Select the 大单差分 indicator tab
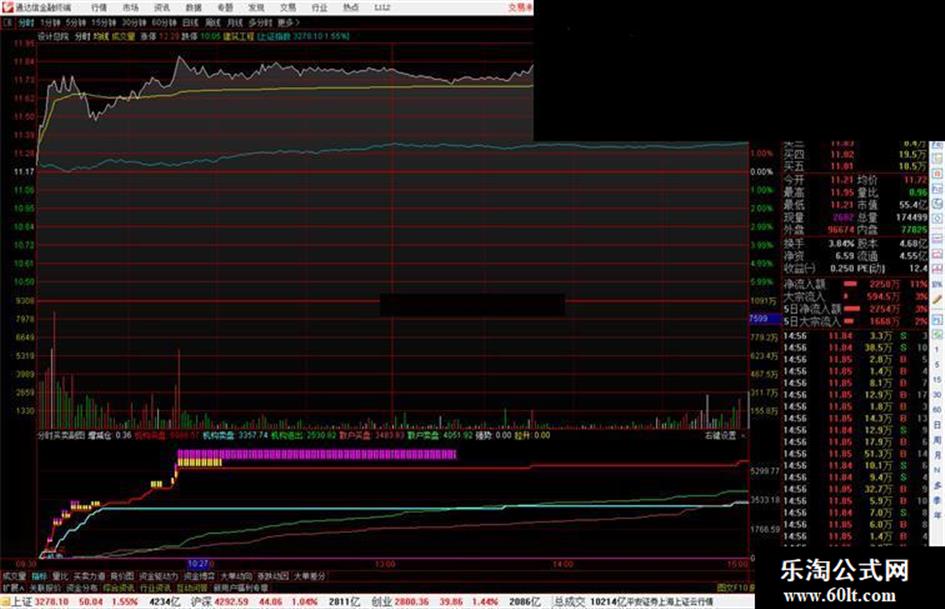Viewport: 945px width, 609px height. (x=309, y=576)
